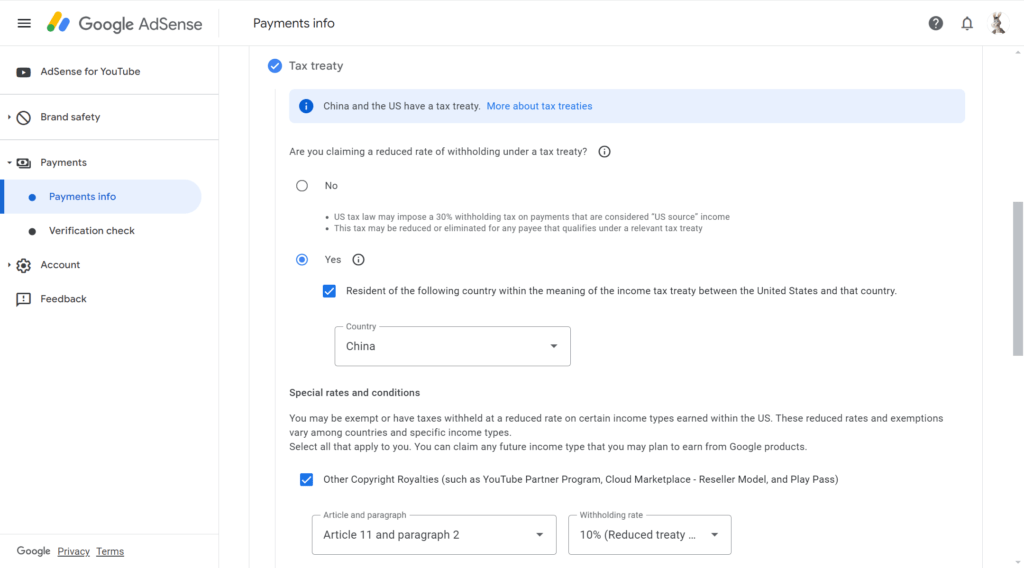The height and width of the screenshot is (568, 1024).
Task: Click the info icon after the withholding question
Action: click(604, 151)
